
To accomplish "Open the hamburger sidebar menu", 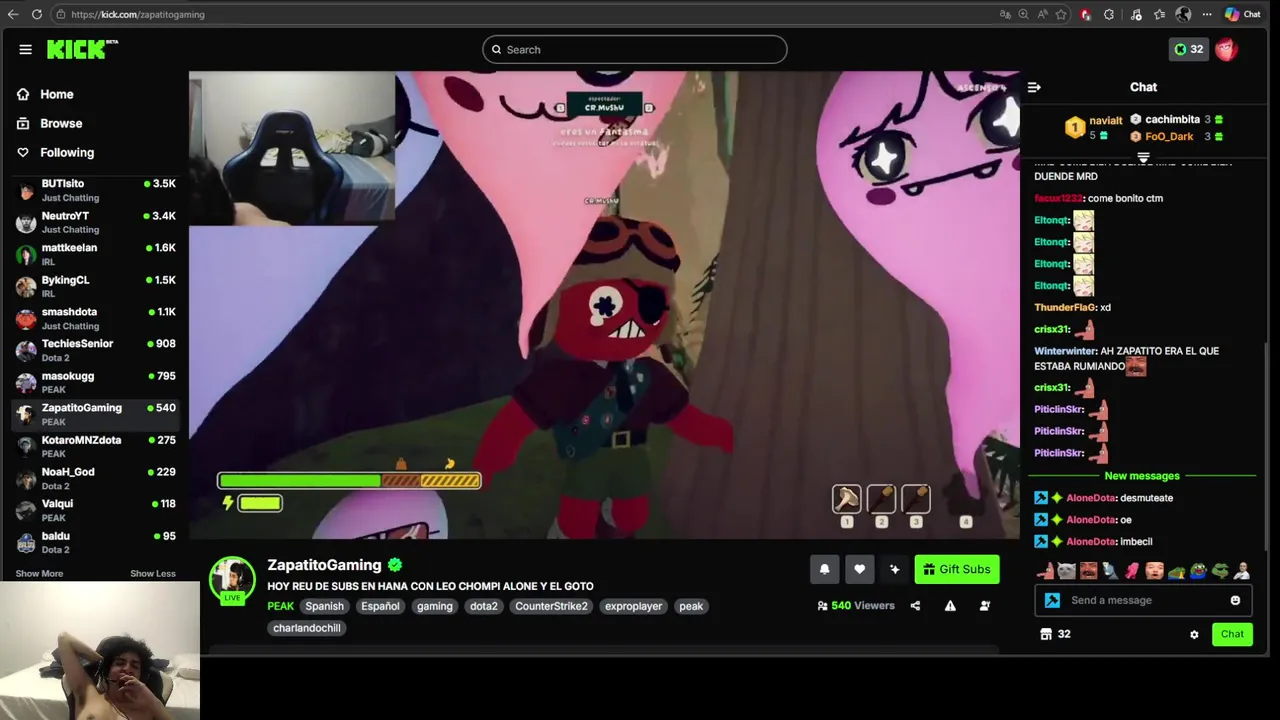I will [x=25, y=49].
